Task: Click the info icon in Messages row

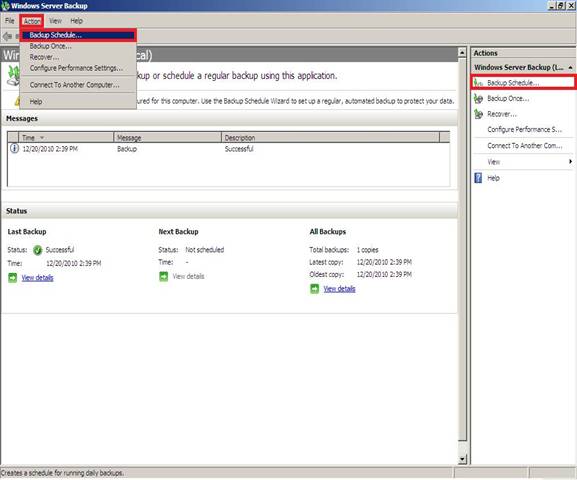Action: click(14, 149)
